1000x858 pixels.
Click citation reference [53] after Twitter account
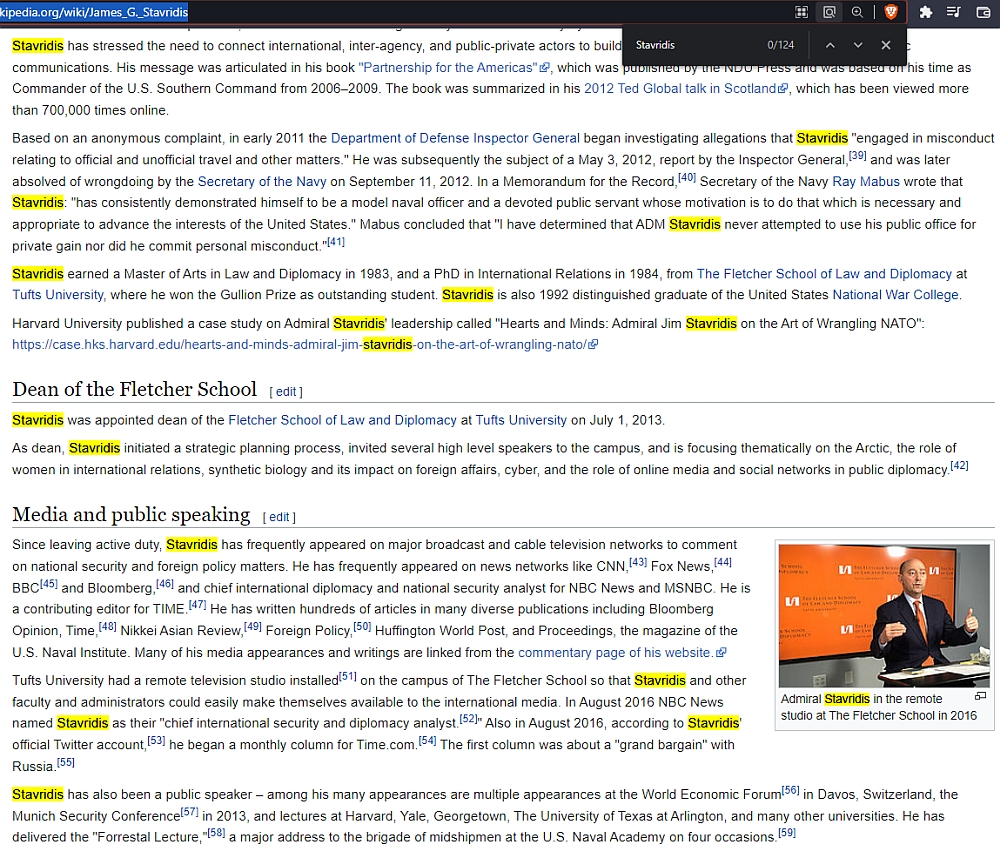point(156,741)
